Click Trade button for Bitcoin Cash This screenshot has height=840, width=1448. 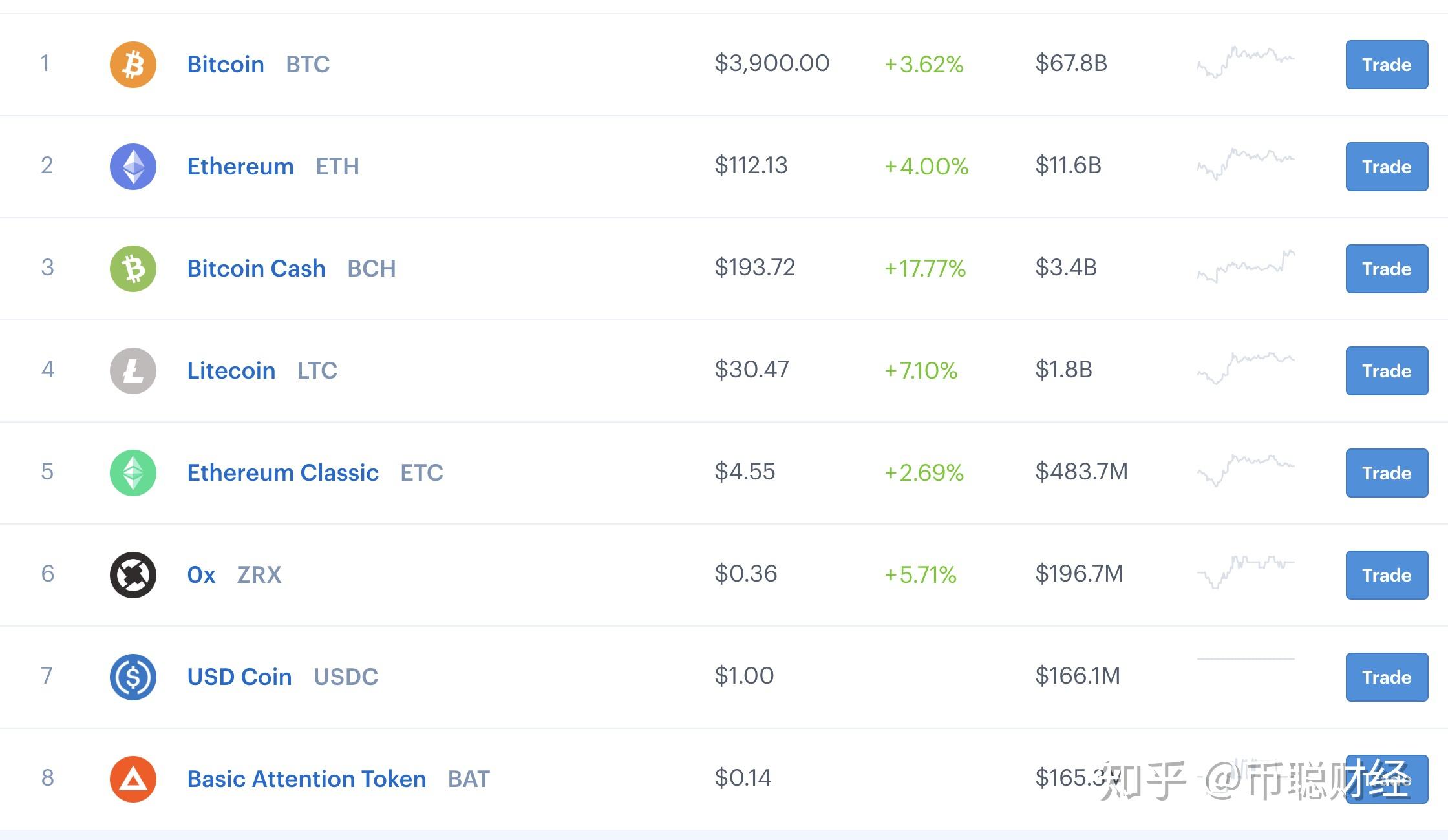click(x=1387, y=269)
